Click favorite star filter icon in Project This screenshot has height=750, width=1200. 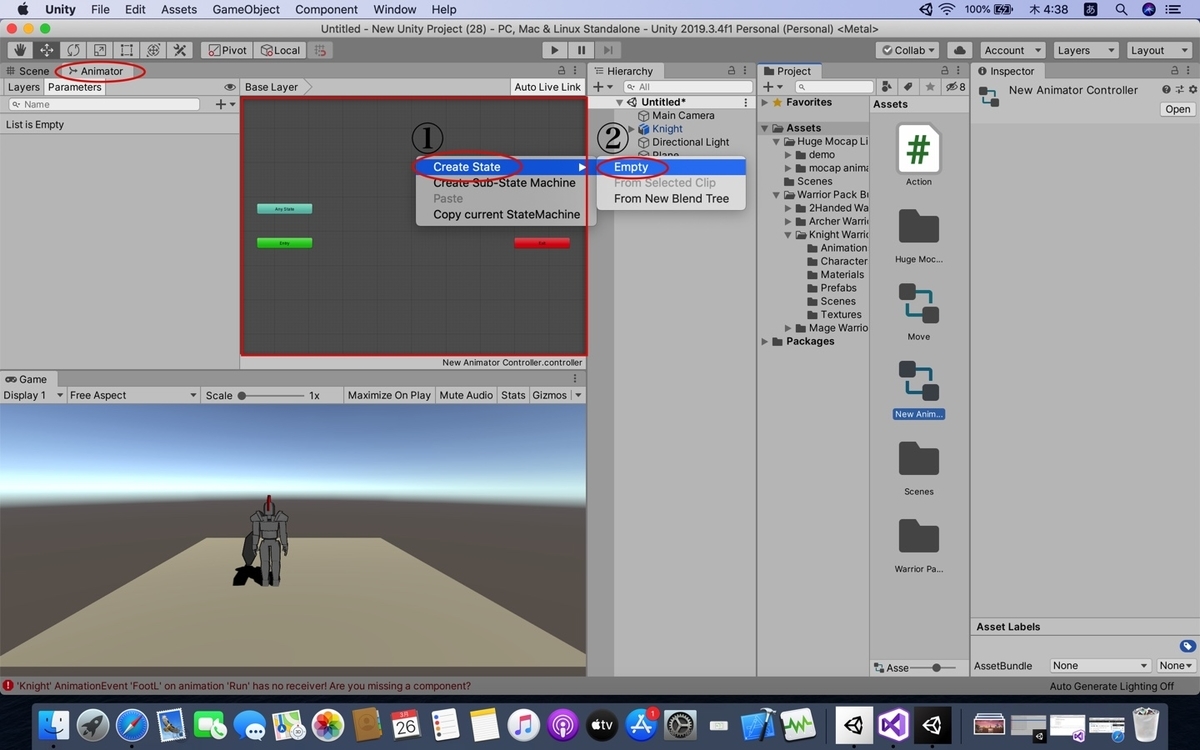pyautogui.click(x=929, y=87)
